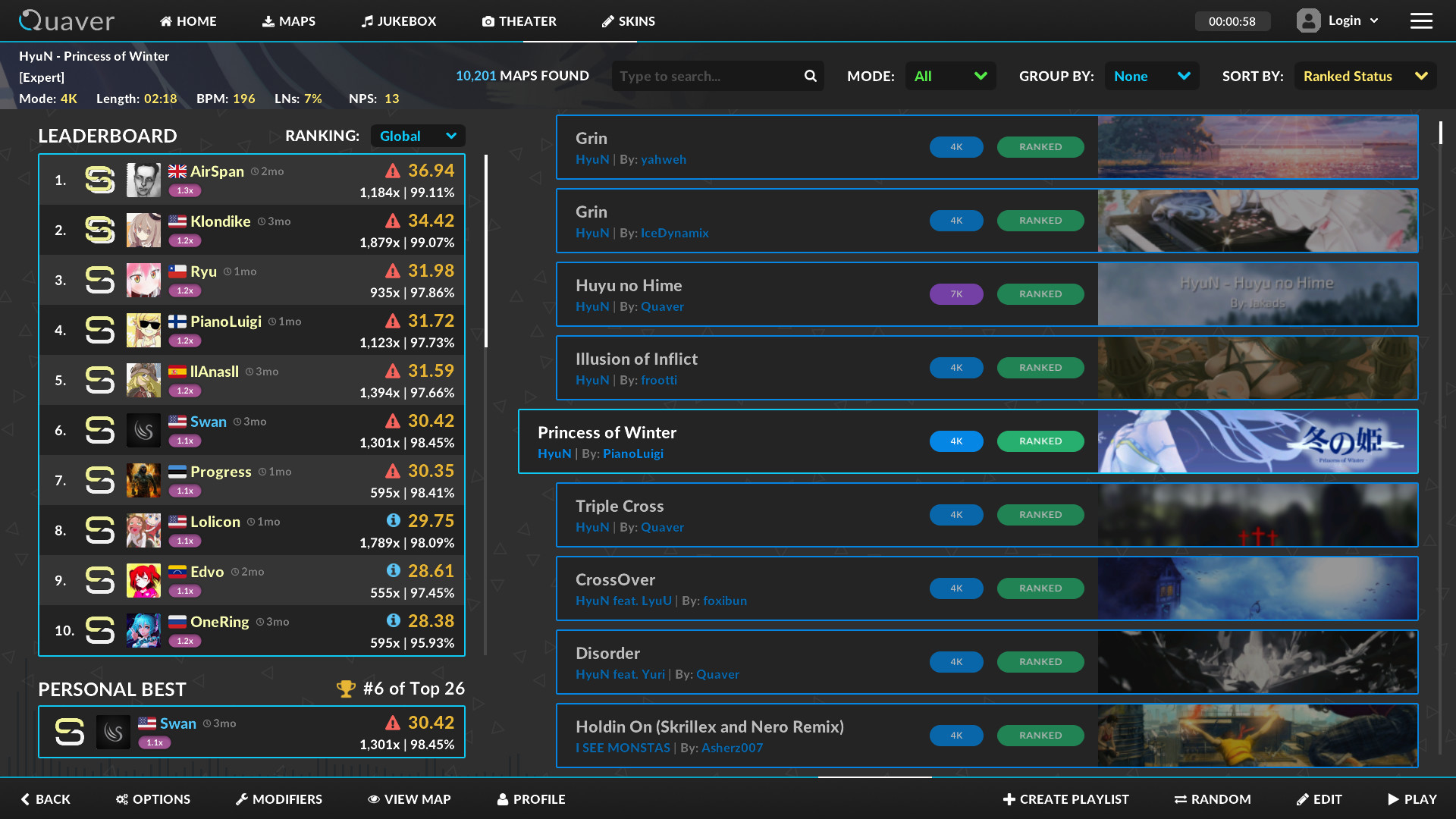This screenshot has height=819, width=1456.
Task: Click the Login avatar icon
Action: (x=1307, y=20)
